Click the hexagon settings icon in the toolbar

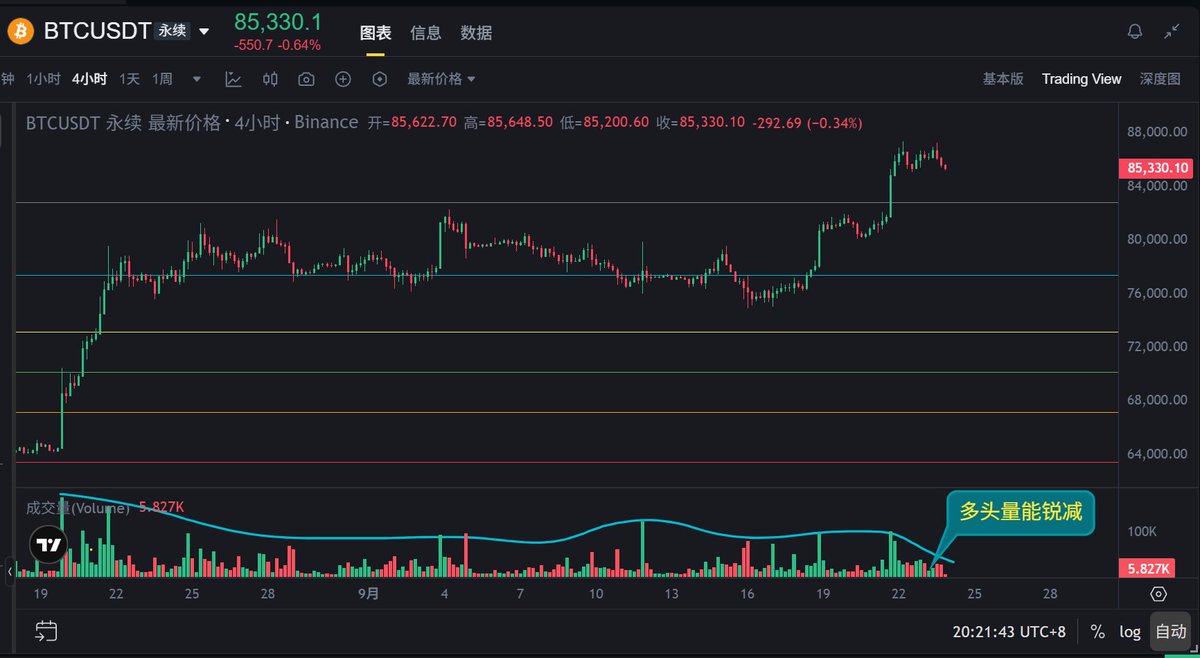point(379,79)
